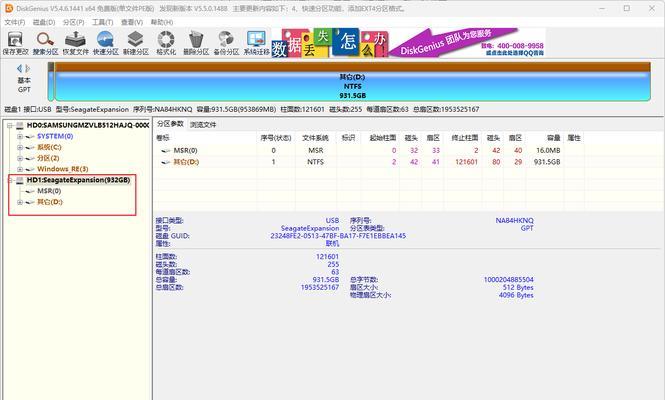Collapse the HD0 SAMSUNG disk node
The width and height of the screenshot is (665, 400).
point(9,126)
